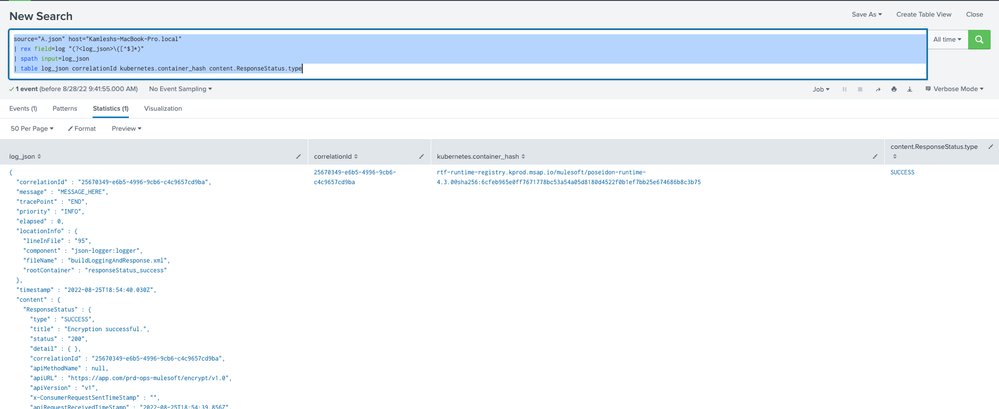Open the Format table options

82,128
